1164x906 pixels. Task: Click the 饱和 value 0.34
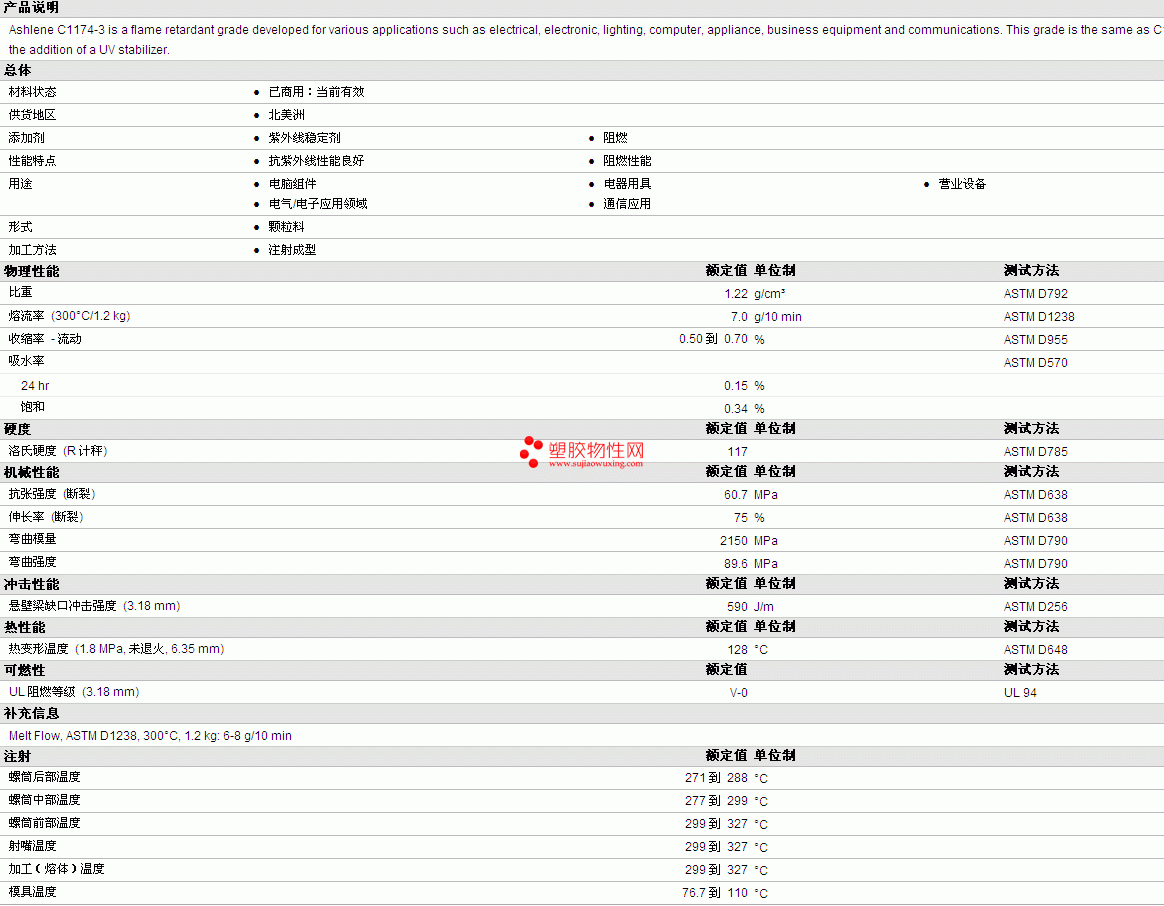(x=736, y=408)
